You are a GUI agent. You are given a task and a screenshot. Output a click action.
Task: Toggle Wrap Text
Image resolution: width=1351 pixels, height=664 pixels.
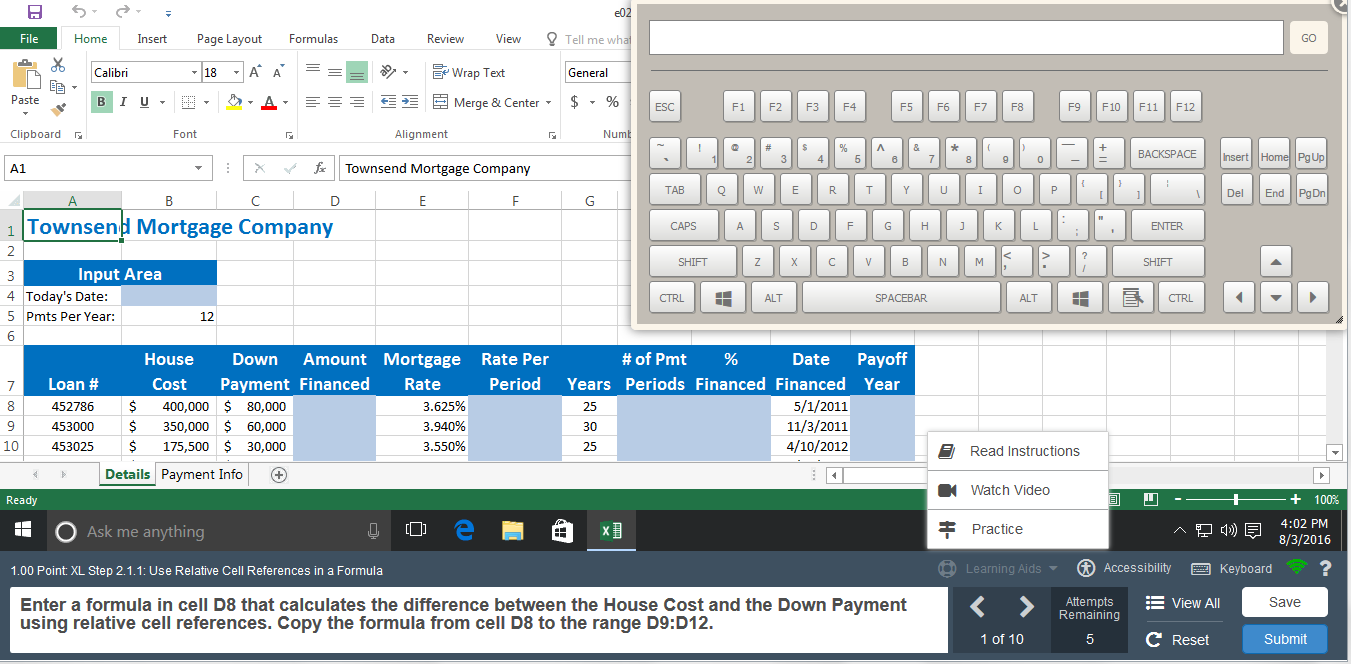[469, 72]
